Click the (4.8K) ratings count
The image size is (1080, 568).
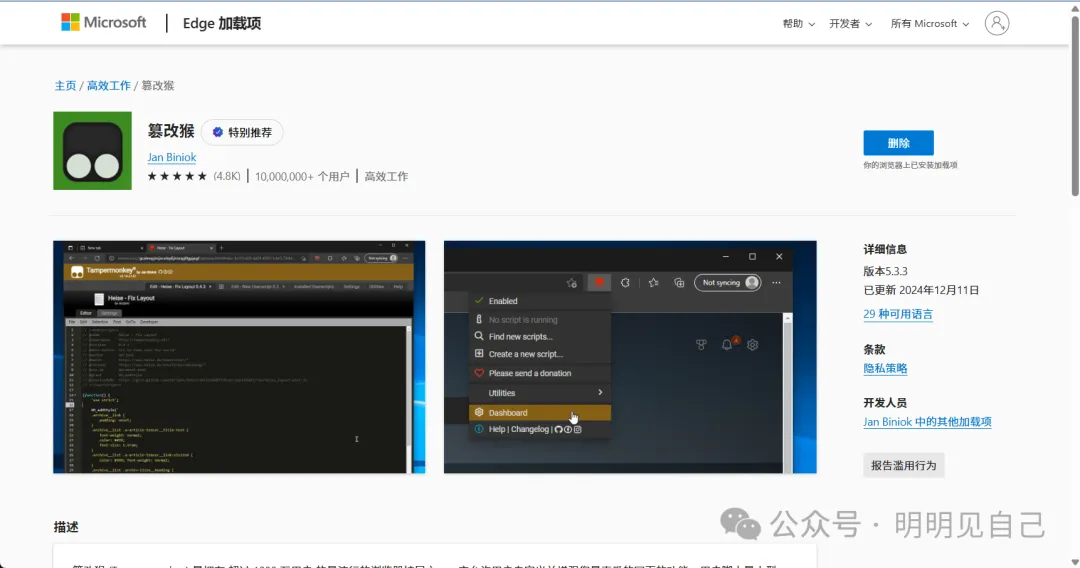227,176
